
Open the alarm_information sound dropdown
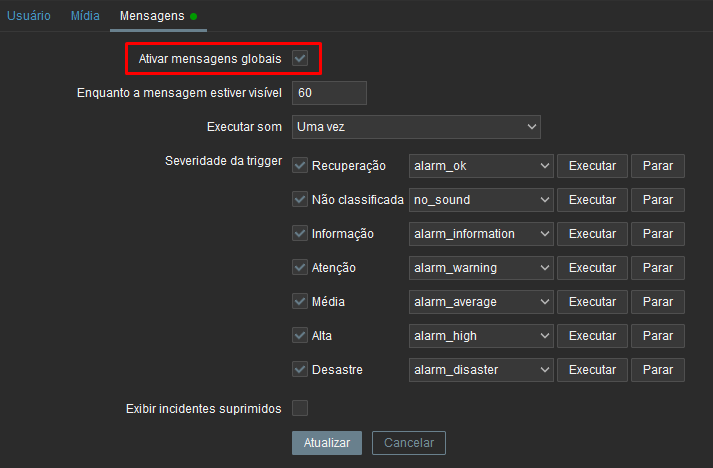coord(481,234)
